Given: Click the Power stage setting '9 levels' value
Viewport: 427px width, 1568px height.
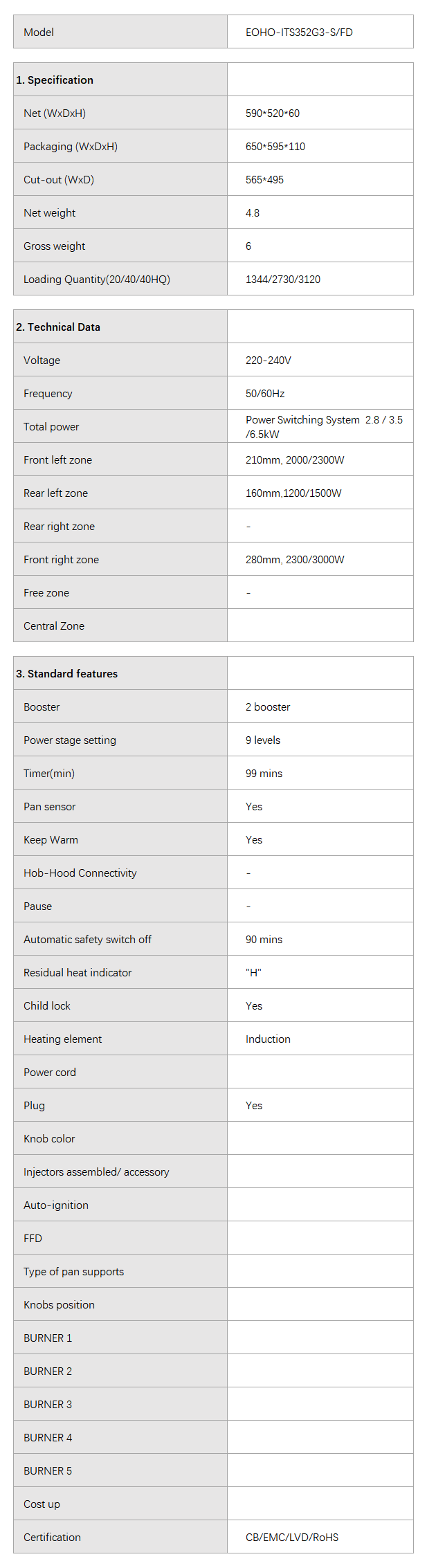Looking at the screenshot, I should pos(263,740).
